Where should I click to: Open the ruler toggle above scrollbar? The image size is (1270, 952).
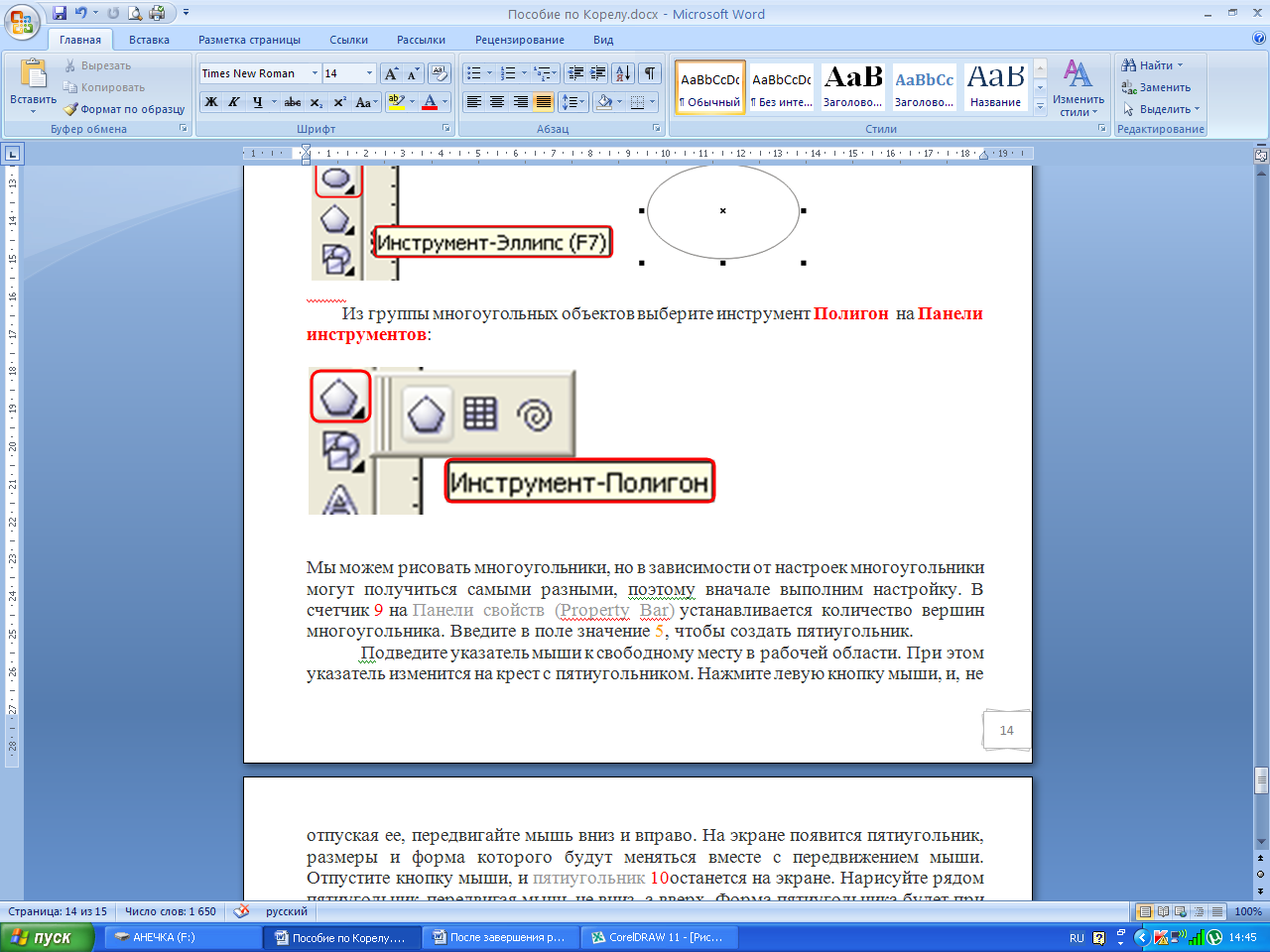pyautogui.click(x=1261, y=155)
